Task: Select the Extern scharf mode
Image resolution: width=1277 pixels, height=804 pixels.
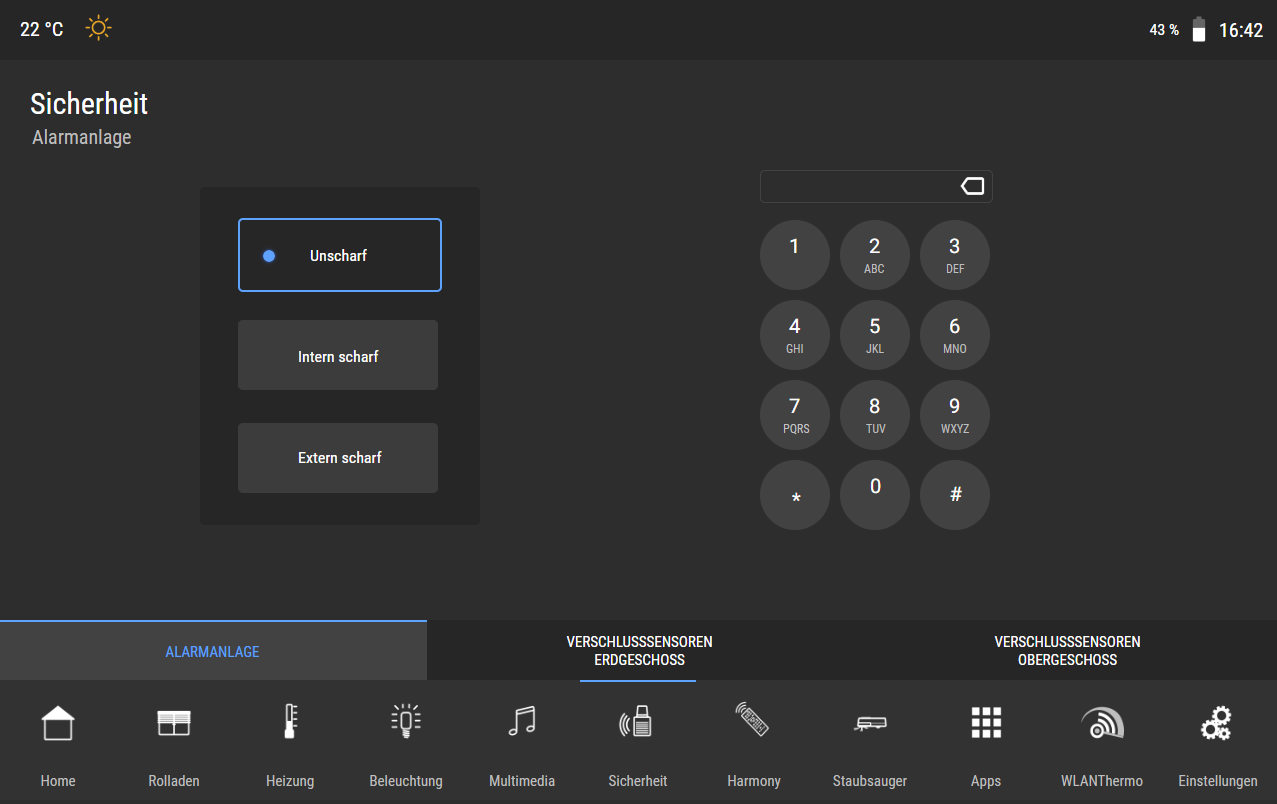Action: point(338,458)
